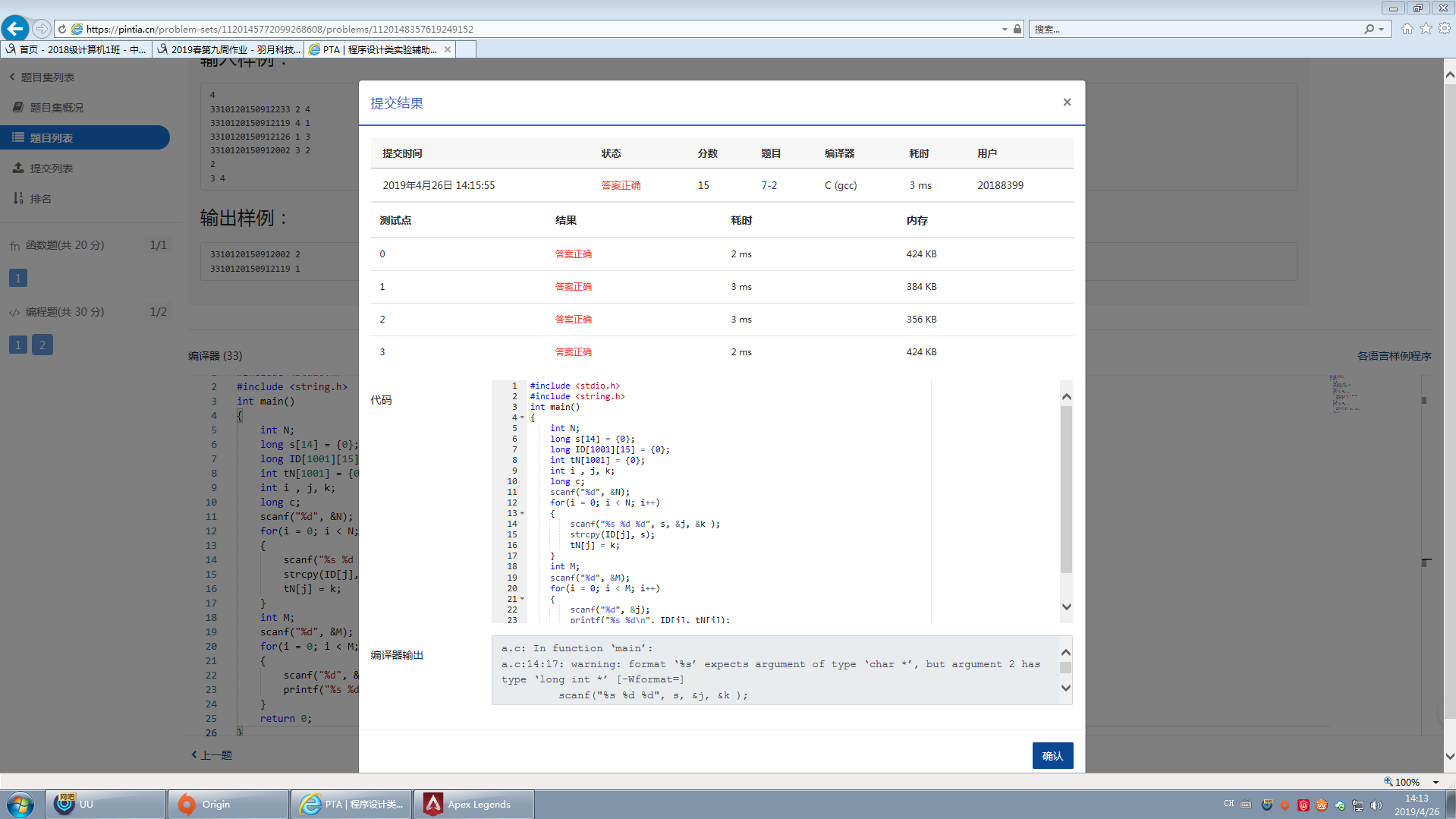Open Origin from the taskbar
This screenshot has width=1456, height=819.
click(x=228, y=805)
